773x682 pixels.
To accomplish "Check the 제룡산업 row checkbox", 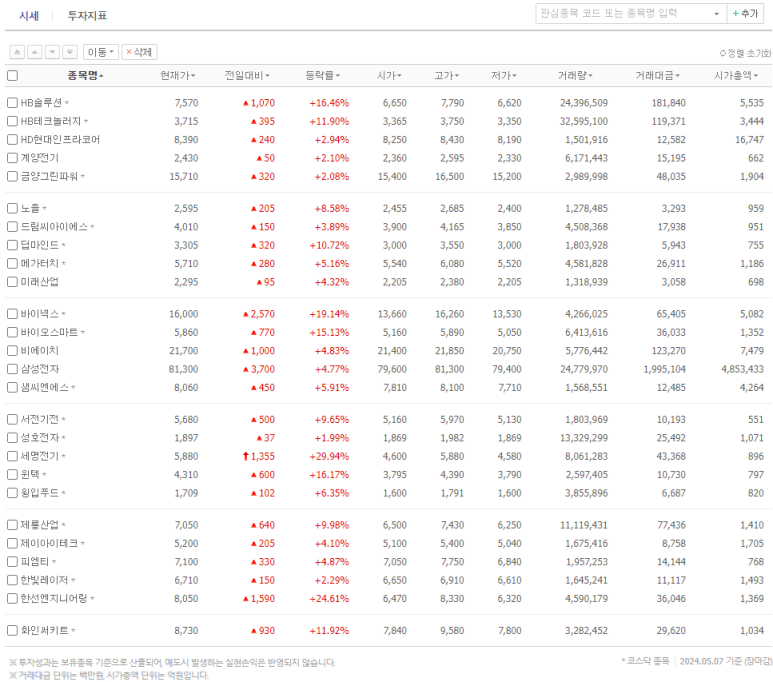I will click(12, 525).
